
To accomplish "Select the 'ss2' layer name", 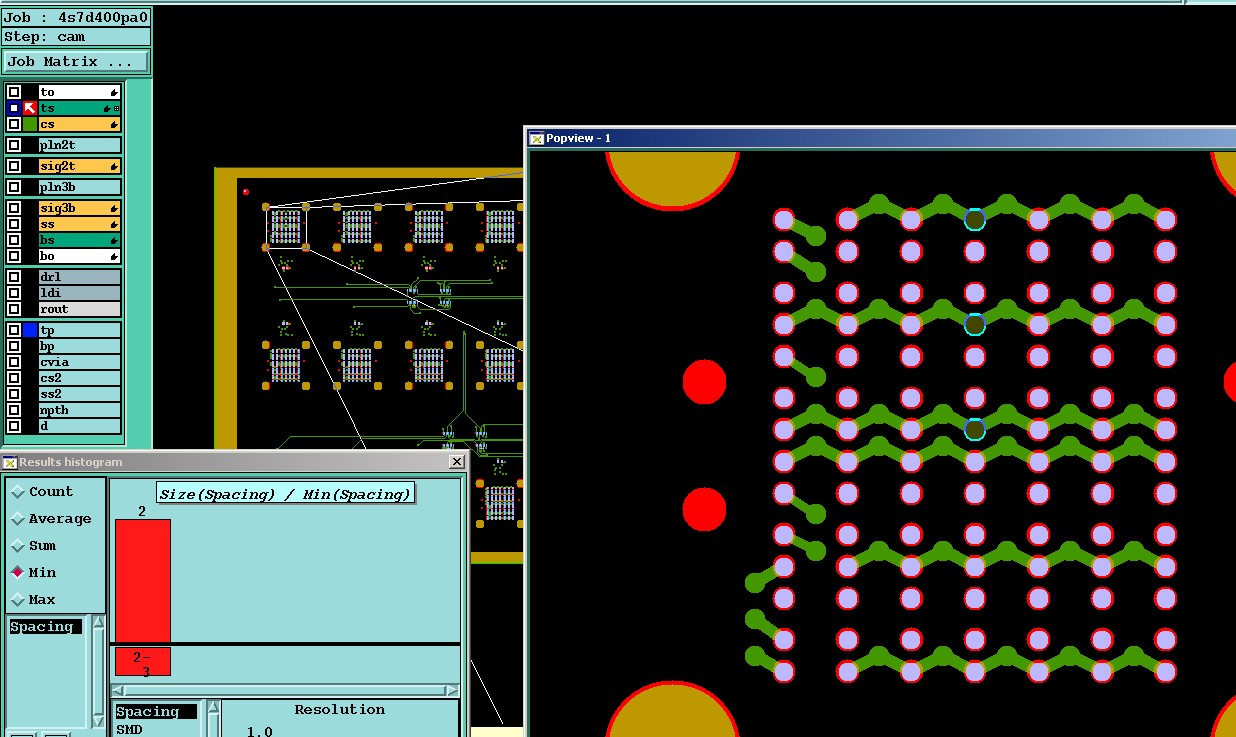I will click(x=80, y=394).
